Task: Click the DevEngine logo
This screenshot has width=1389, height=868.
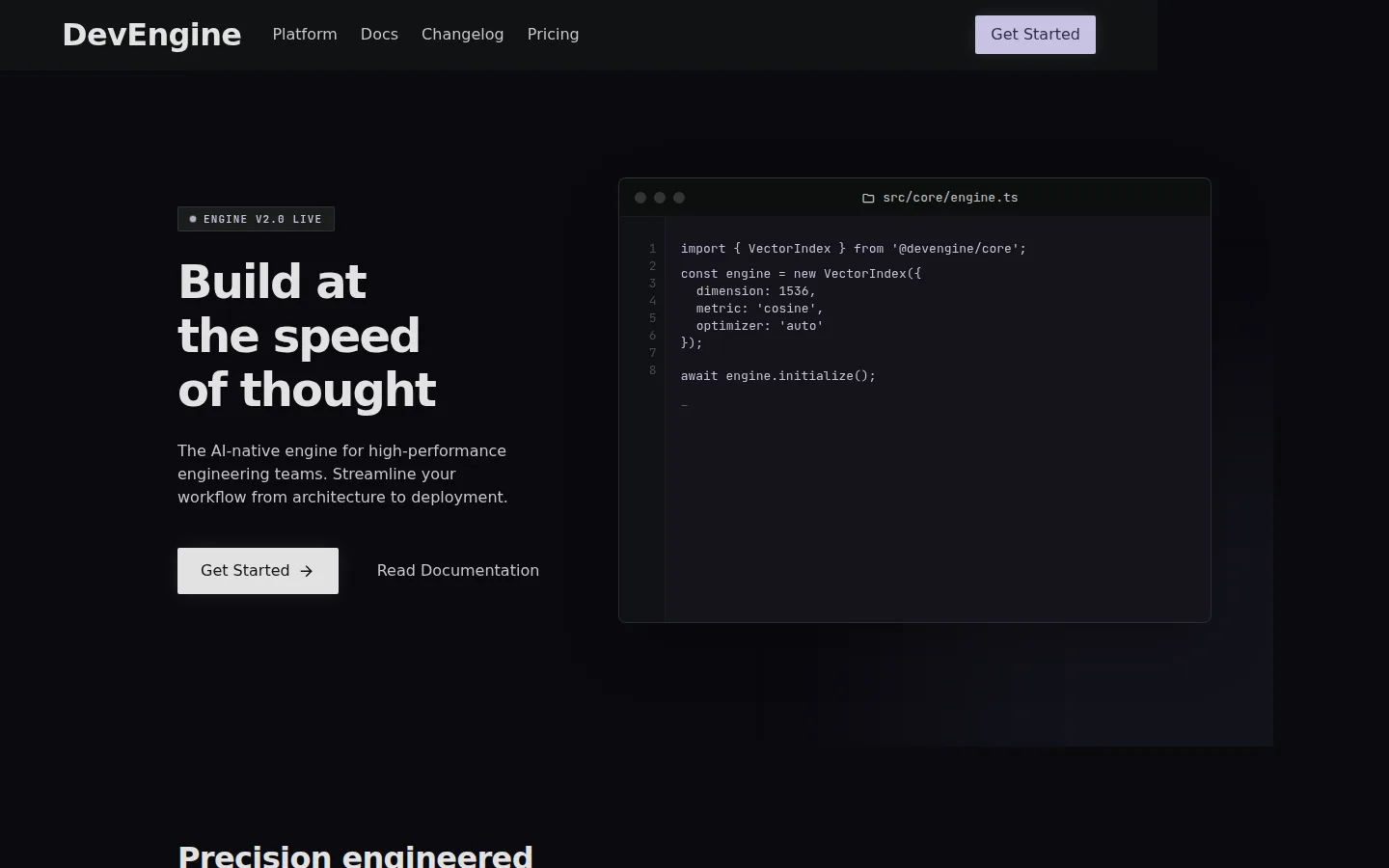Action: (x=151, y=35)
